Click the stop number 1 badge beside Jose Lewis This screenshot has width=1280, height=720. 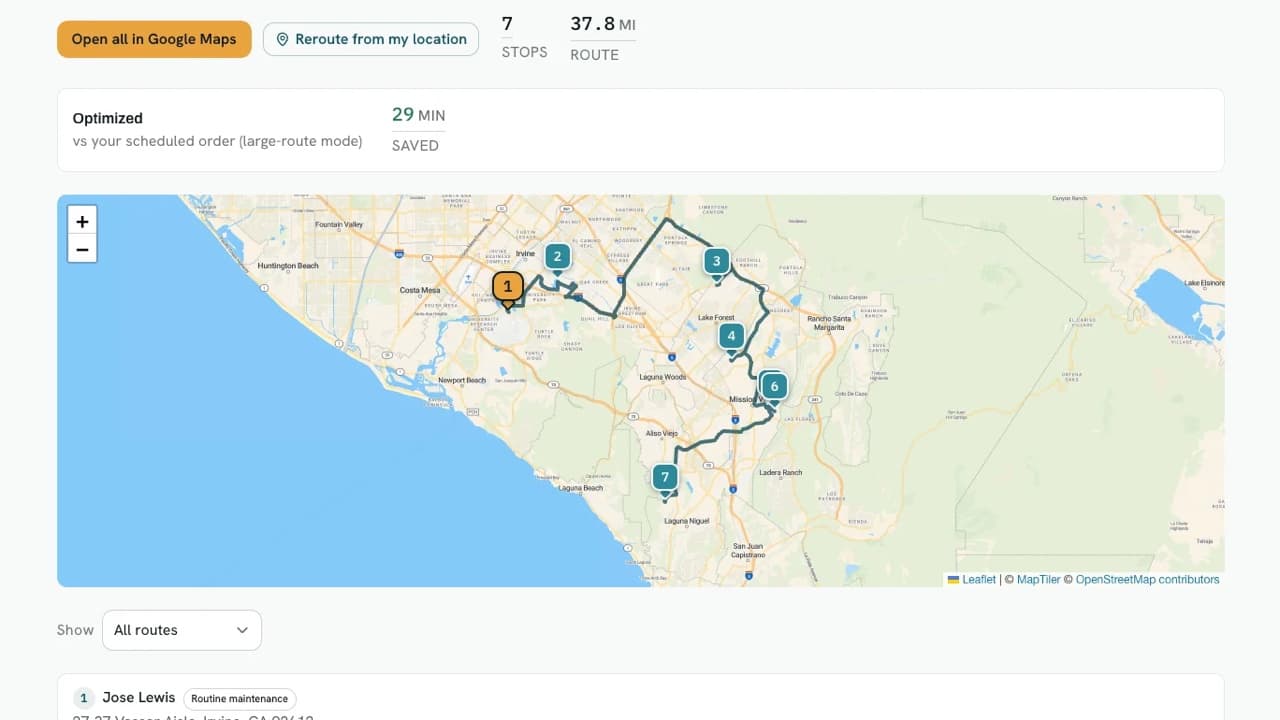click(84, 698)
